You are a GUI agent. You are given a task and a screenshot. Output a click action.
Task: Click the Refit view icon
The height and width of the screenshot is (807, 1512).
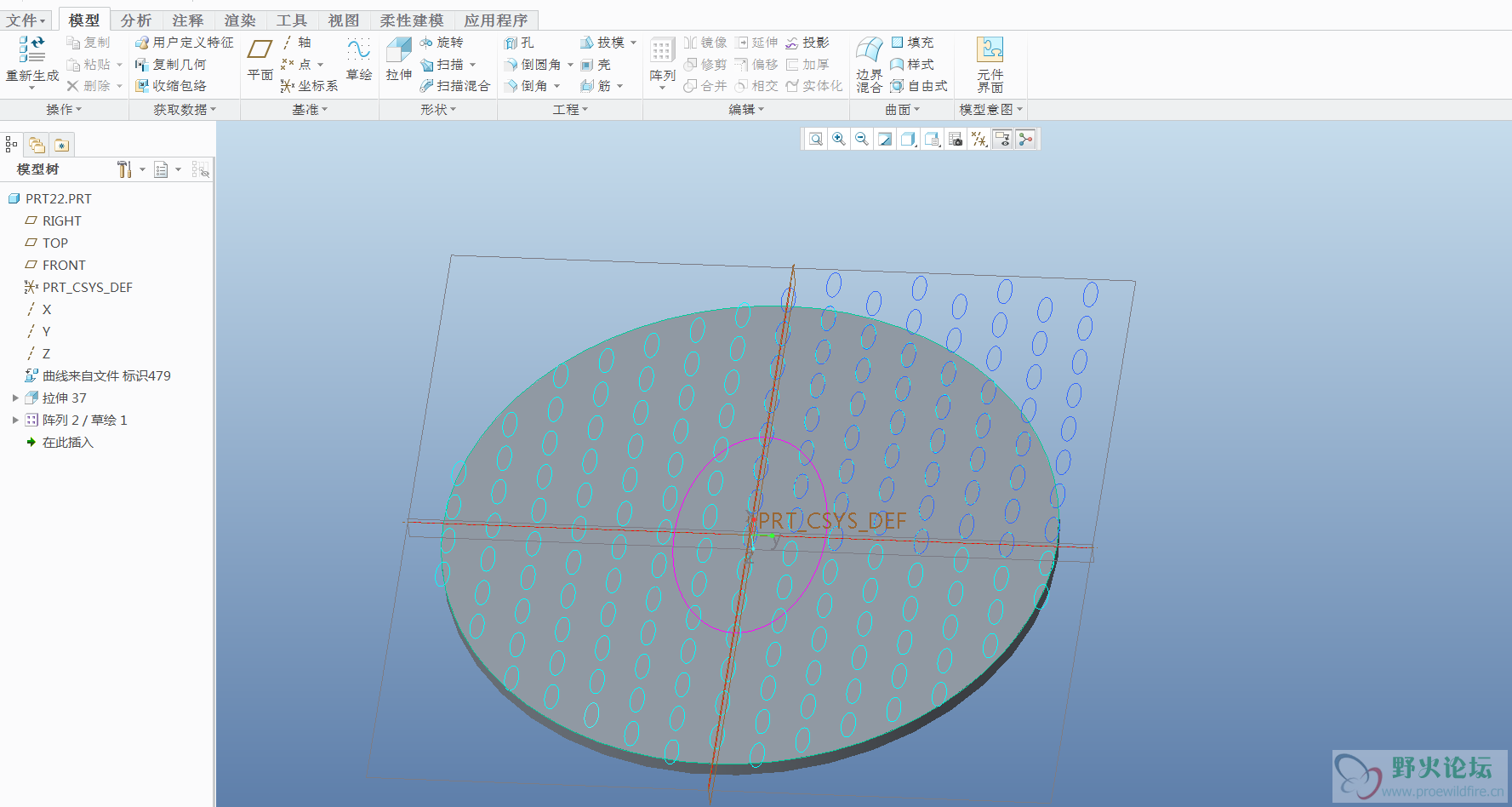click(816, 140)
